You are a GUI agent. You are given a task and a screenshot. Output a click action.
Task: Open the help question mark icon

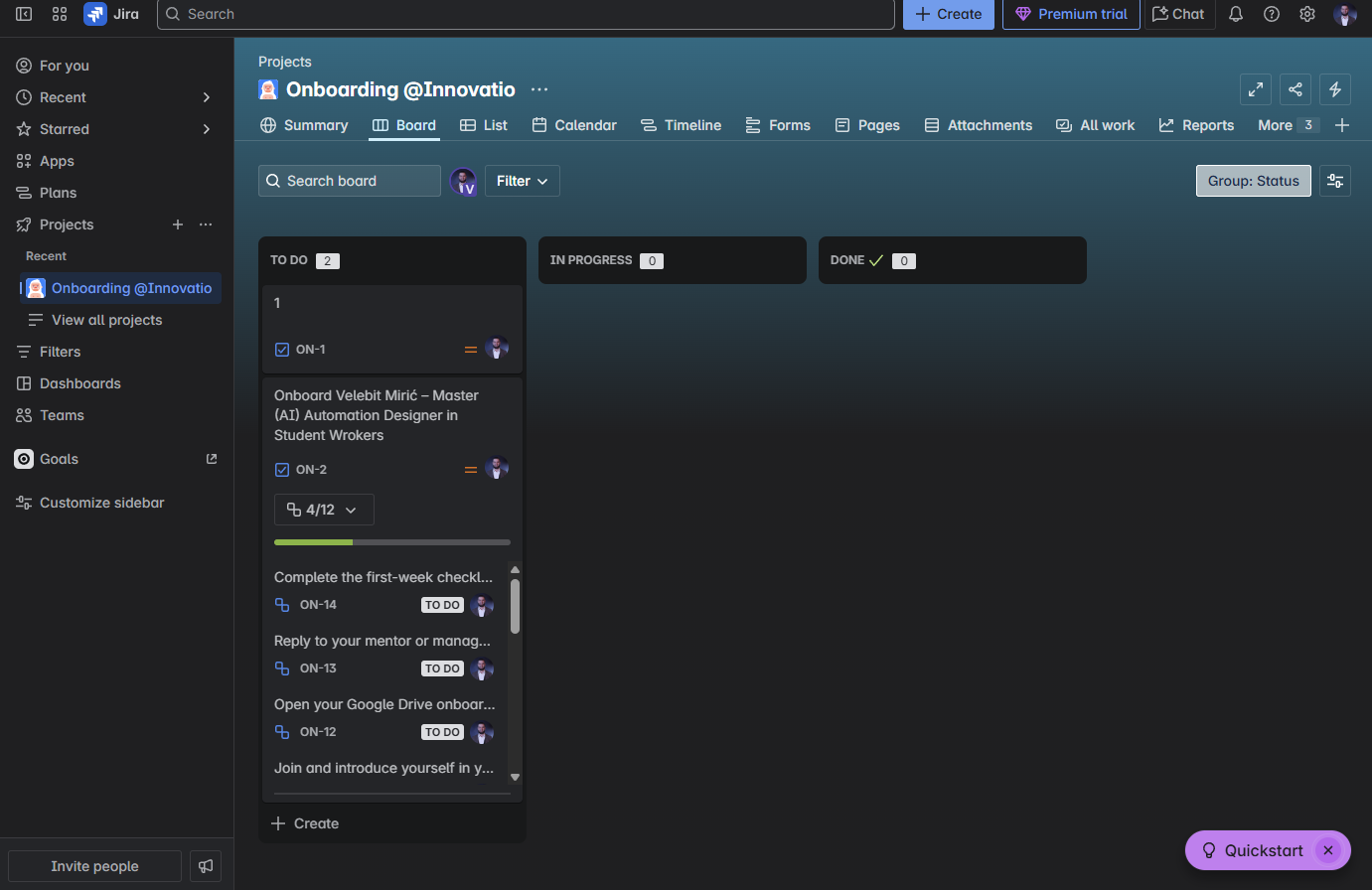[1272, 14]
